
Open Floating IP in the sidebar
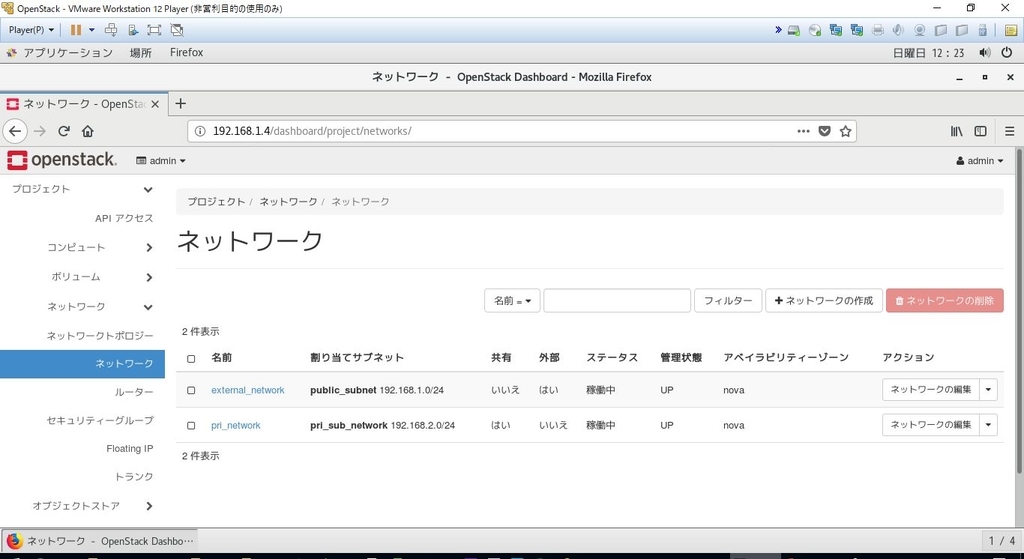click(x=130, y=449)
